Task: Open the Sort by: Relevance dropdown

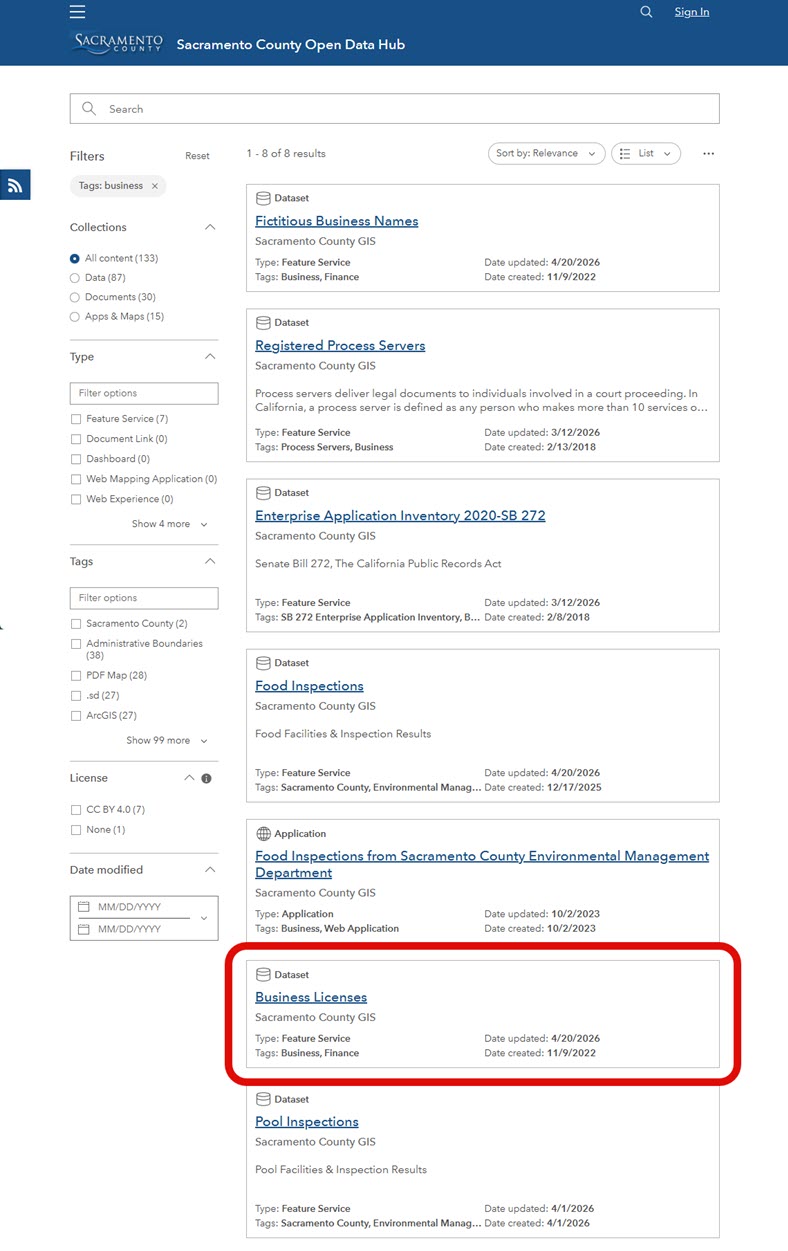Action: pyautogui.click(x=546, y=153)
